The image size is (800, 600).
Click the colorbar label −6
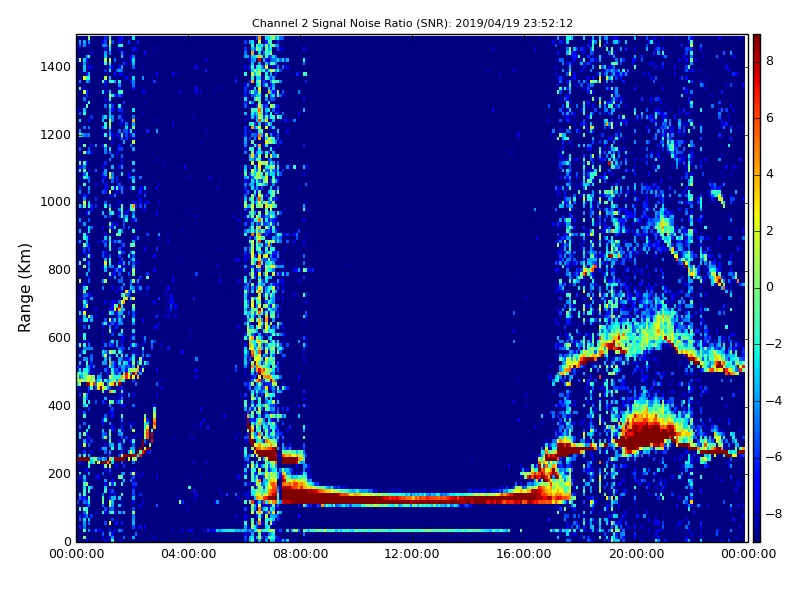pyautogui.click(x=774, y=457)
